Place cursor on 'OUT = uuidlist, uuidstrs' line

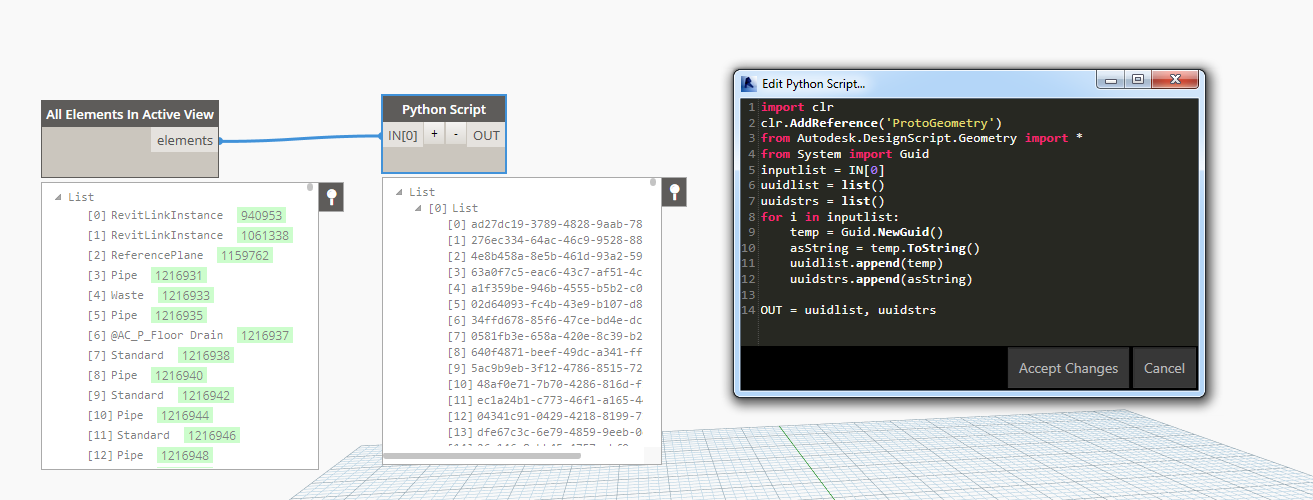coord(848,310)
